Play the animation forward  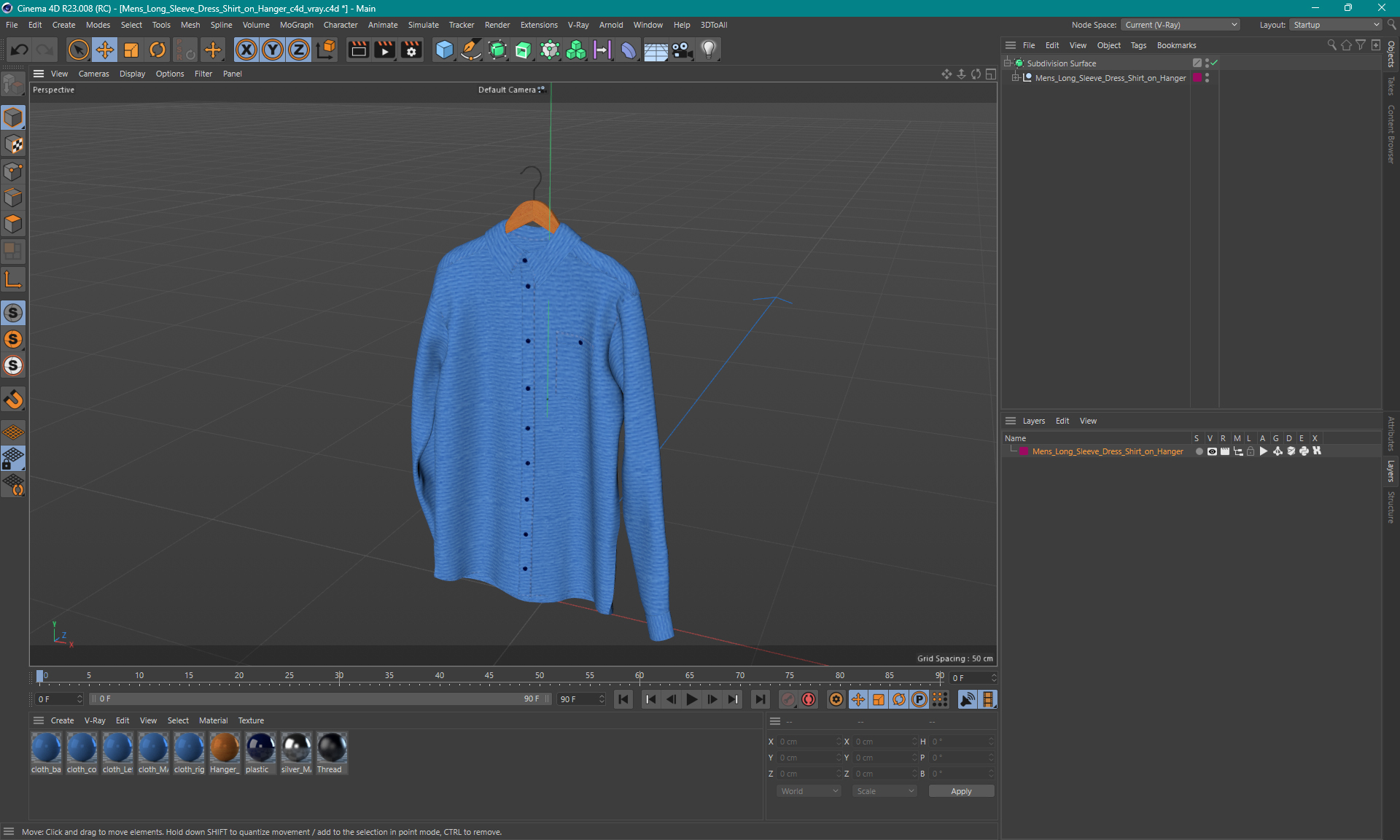[691, 699]
